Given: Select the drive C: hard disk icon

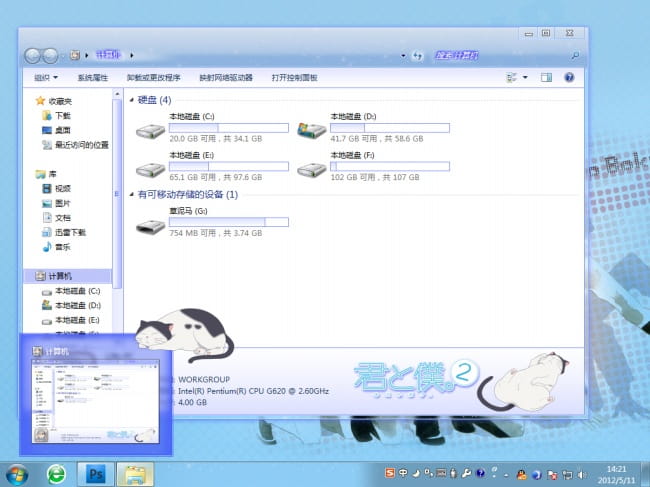Looking at the screenshot, I should coord(150,131).
